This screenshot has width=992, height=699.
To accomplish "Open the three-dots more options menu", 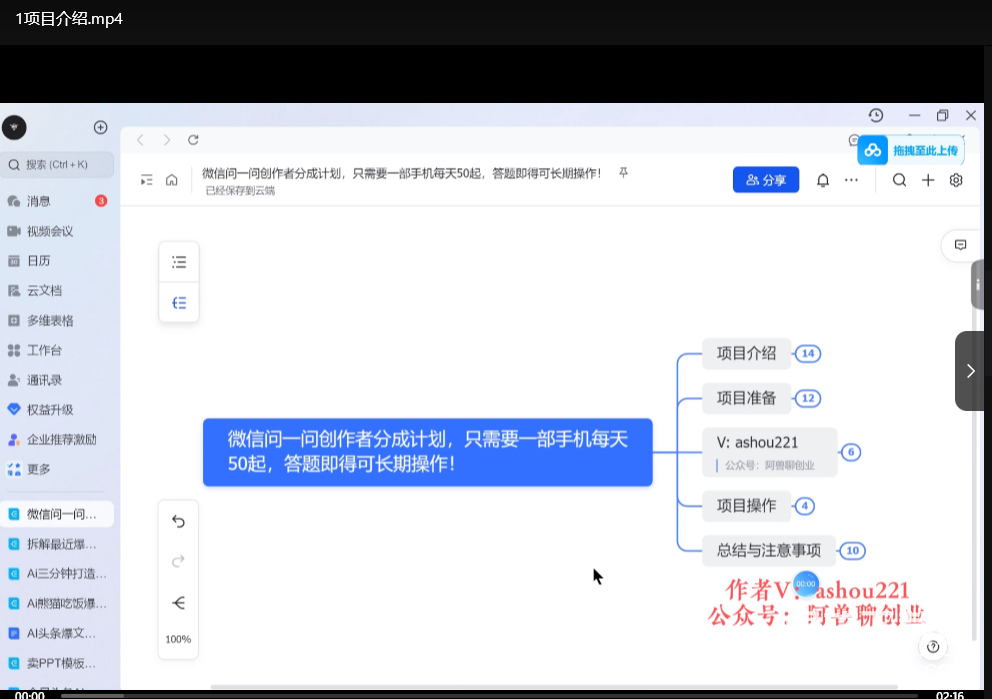I will 852,180.
